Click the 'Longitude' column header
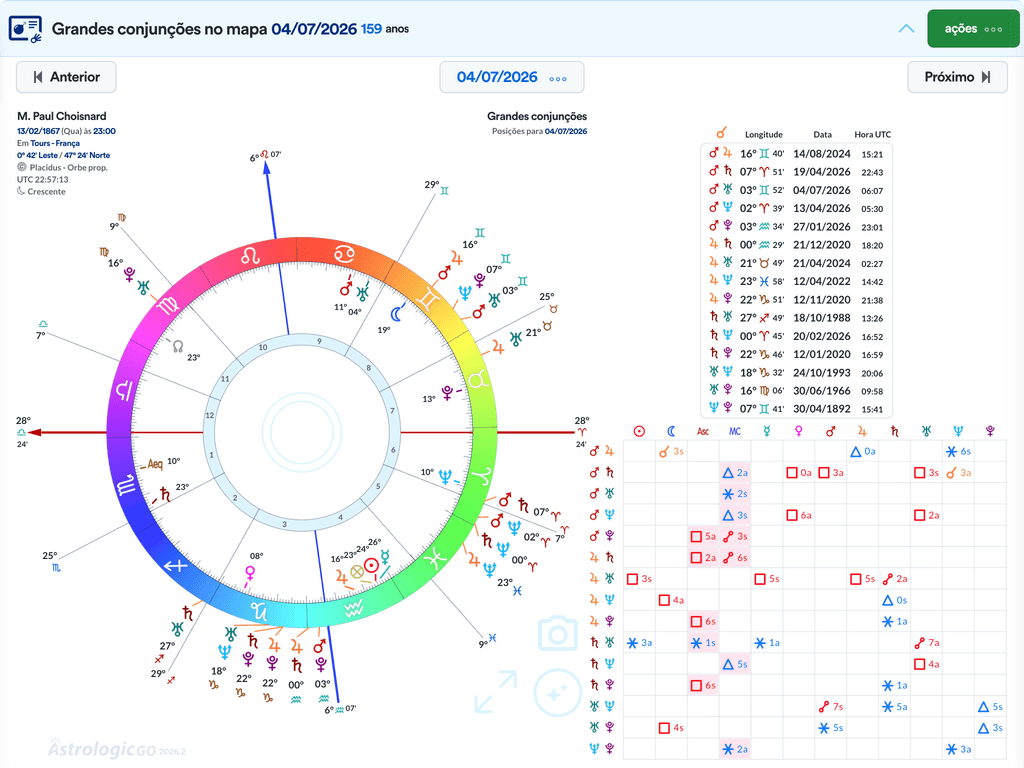 (x=763, y=135)
